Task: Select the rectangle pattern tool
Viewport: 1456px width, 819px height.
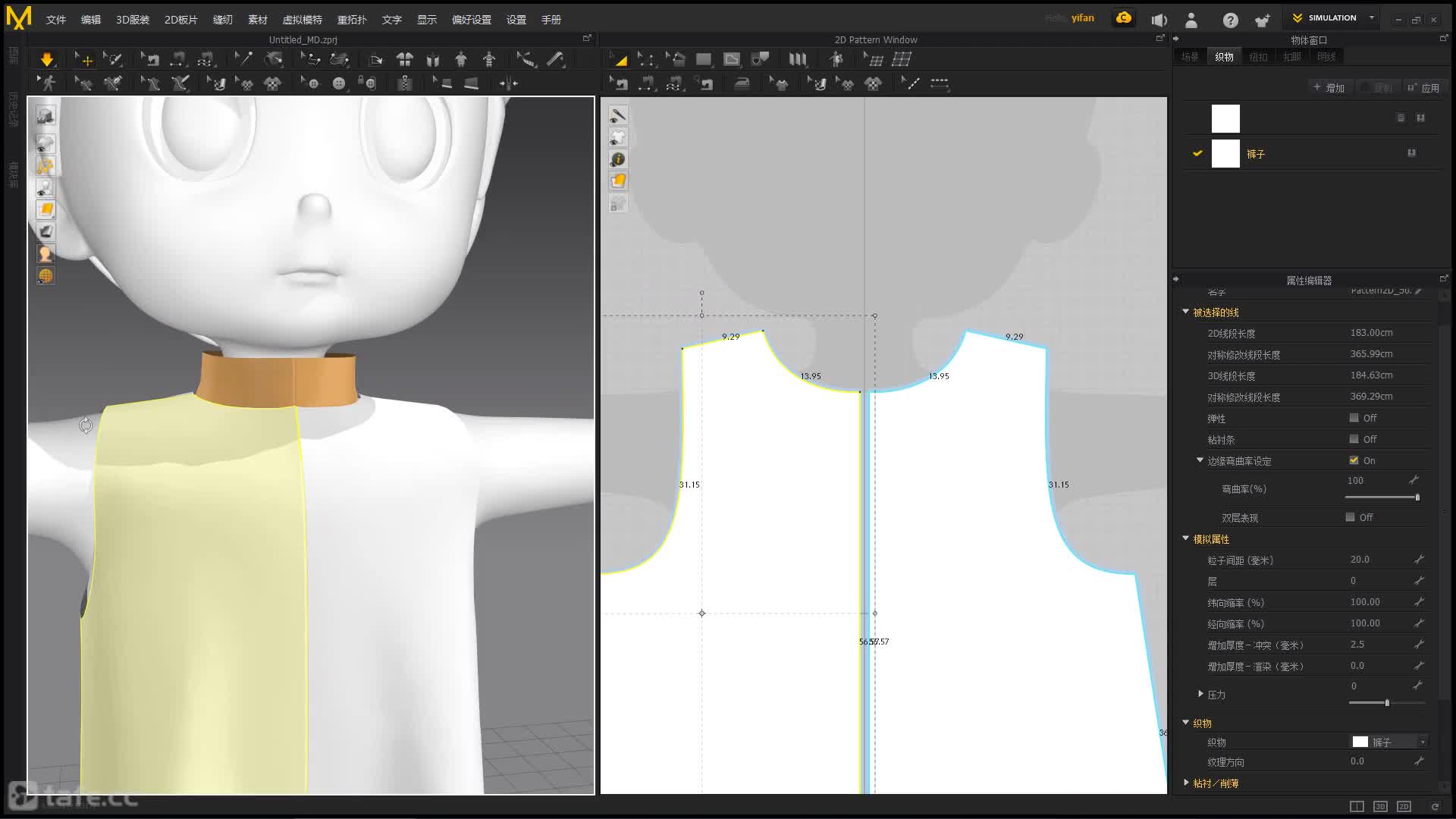Action: click(x=704, y=59)
